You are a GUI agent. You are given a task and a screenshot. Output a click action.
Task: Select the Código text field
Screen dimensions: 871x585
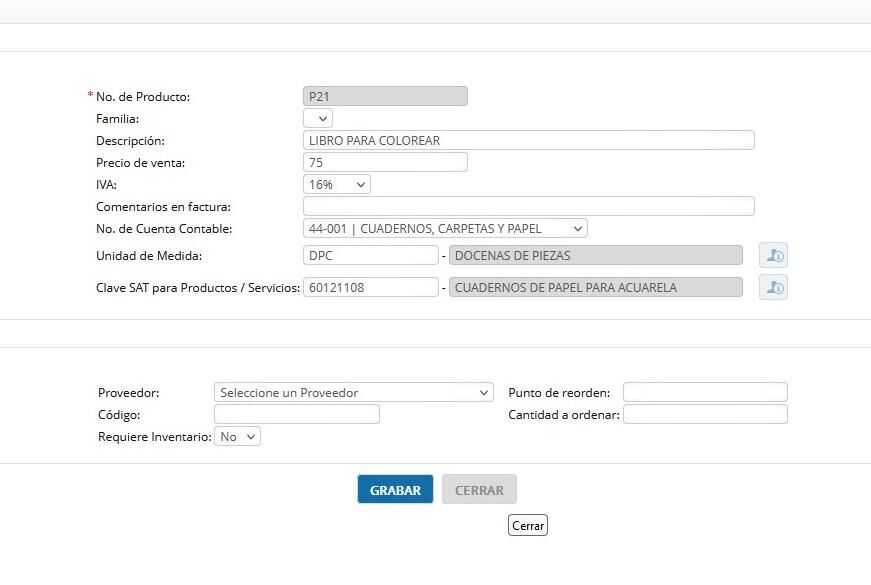(x=297, y=414)
